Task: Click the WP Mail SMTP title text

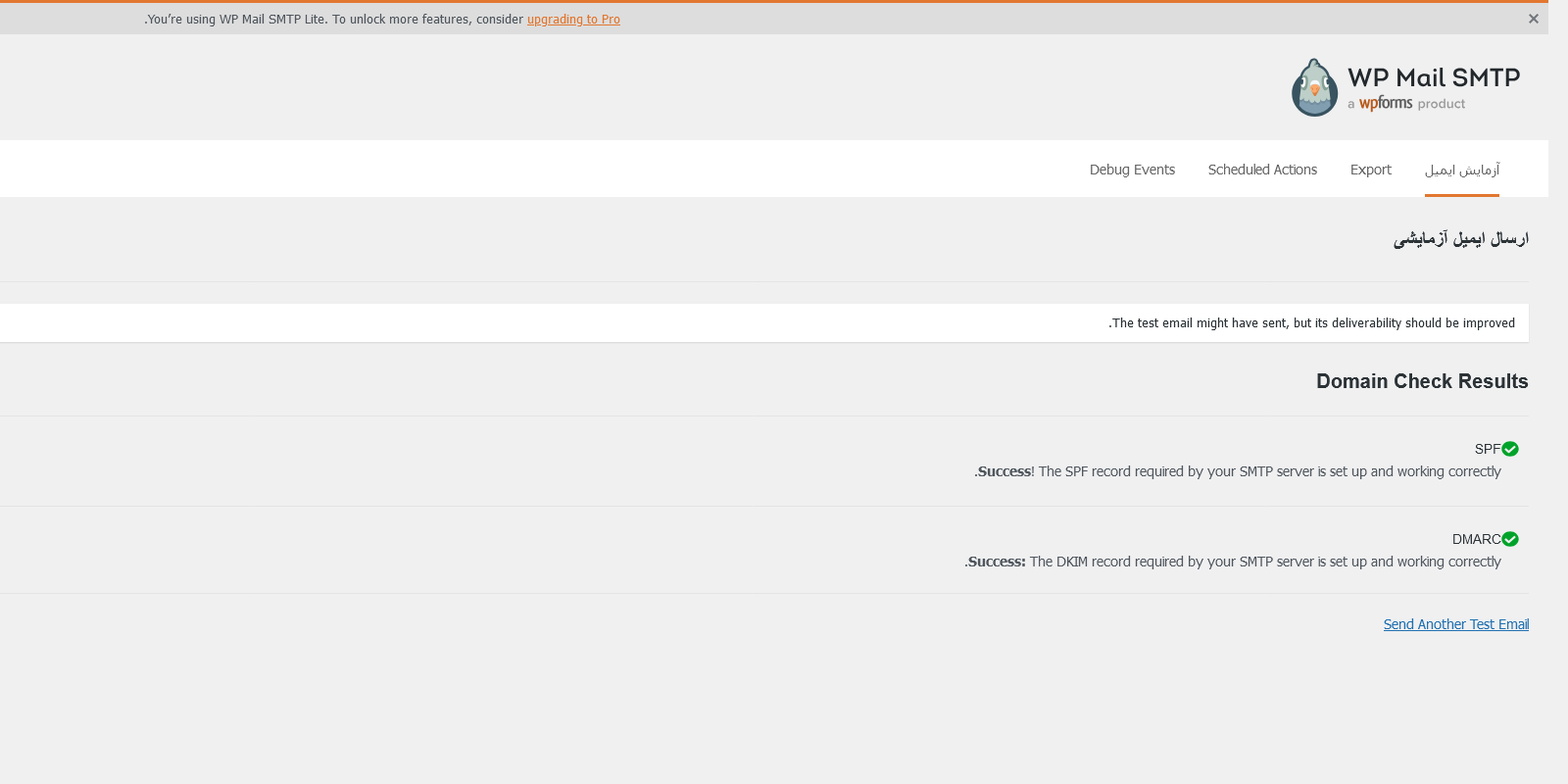Action: tap(1434, 77)
